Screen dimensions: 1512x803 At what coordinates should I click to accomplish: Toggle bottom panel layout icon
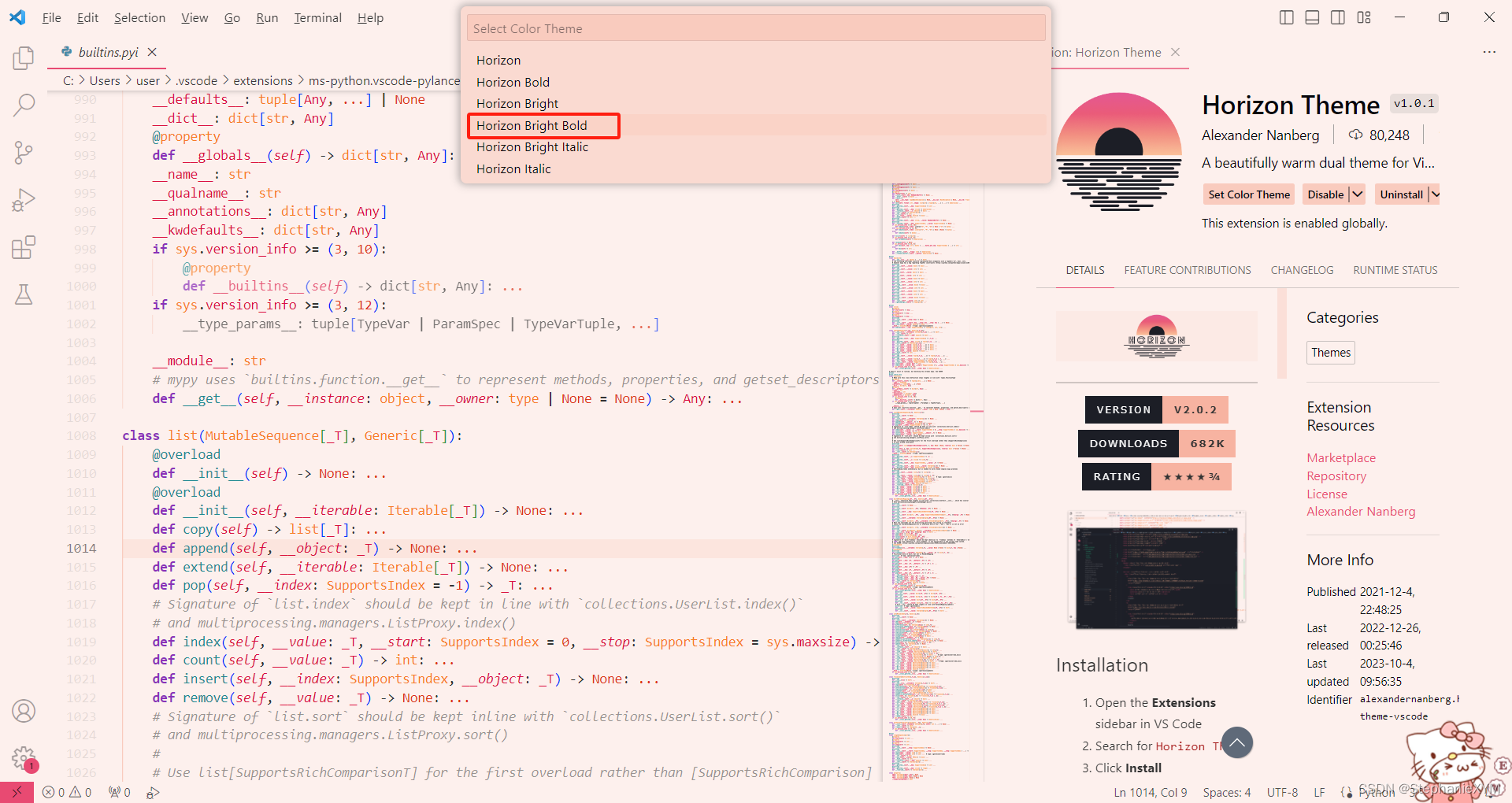pyautogui.click(x=1312, y=17)
